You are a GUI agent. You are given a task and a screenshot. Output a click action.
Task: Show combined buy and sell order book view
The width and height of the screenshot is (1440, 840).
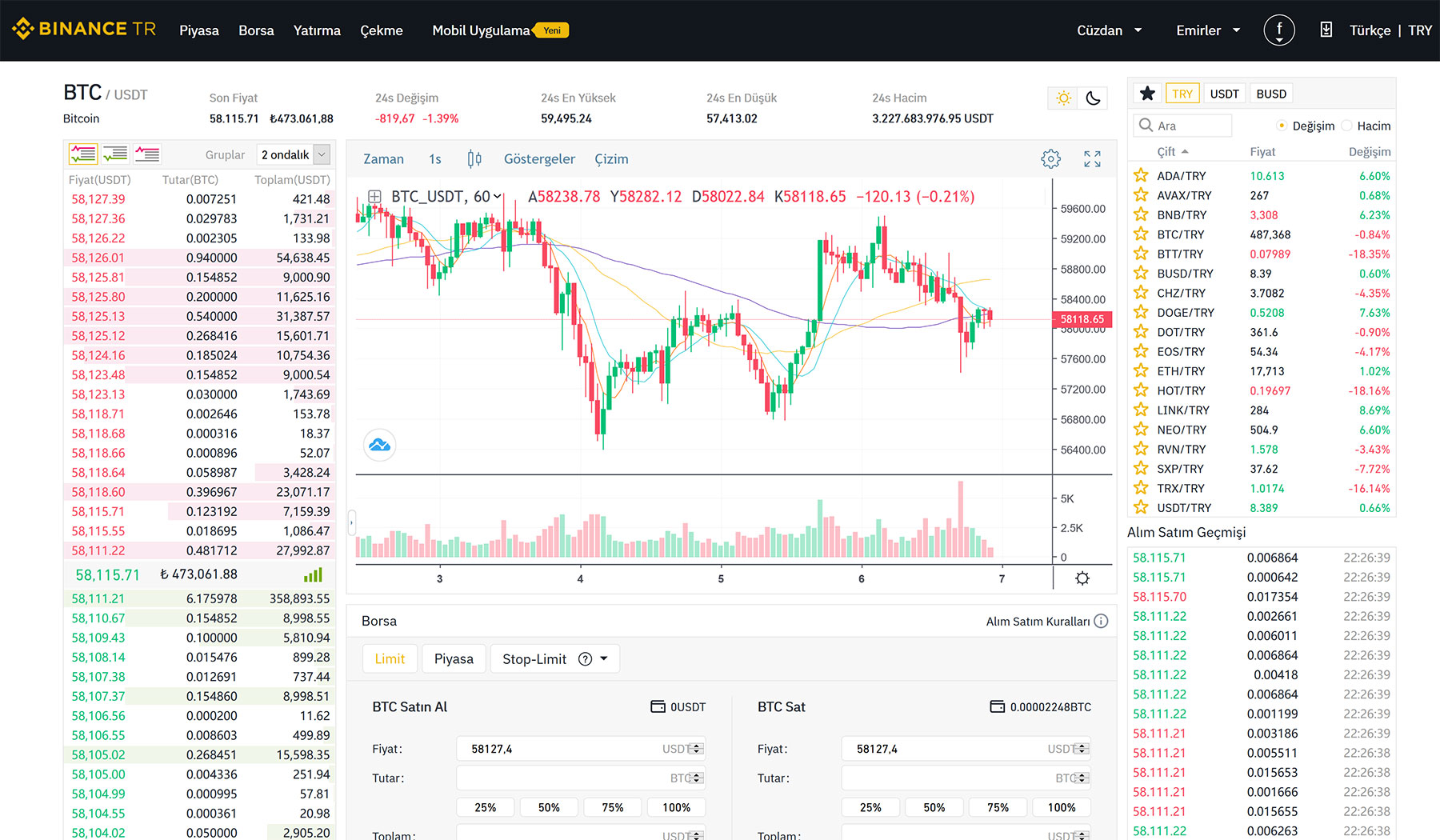click(x=83, y=154)
